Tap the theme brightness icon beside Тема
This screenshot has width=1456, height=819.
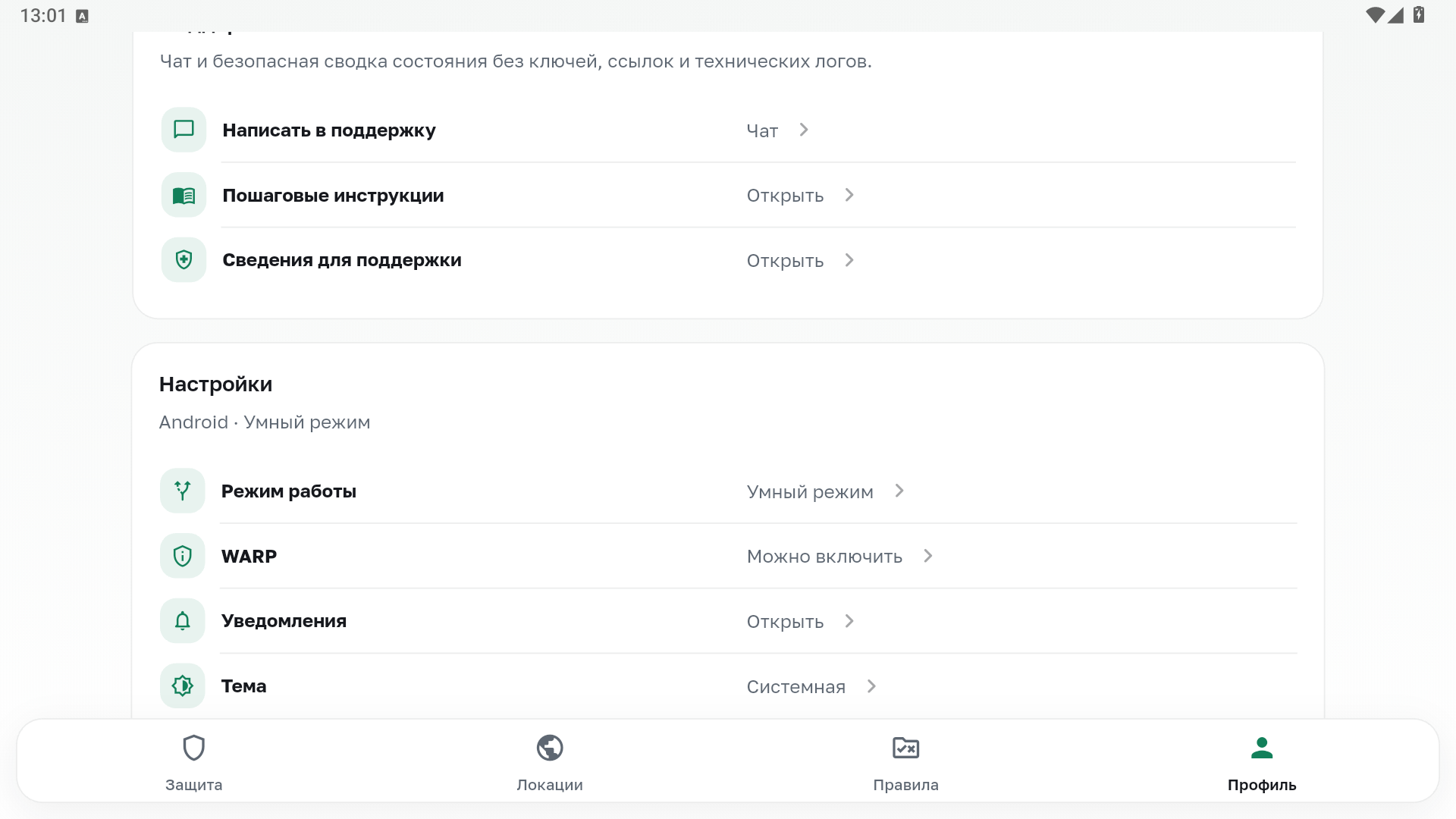183,686
